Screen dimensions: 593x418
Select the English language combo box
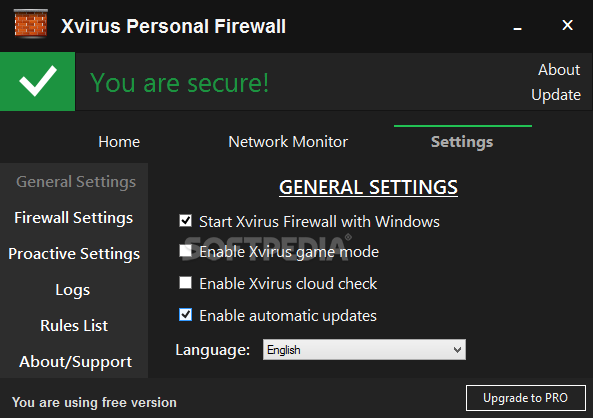364,350
